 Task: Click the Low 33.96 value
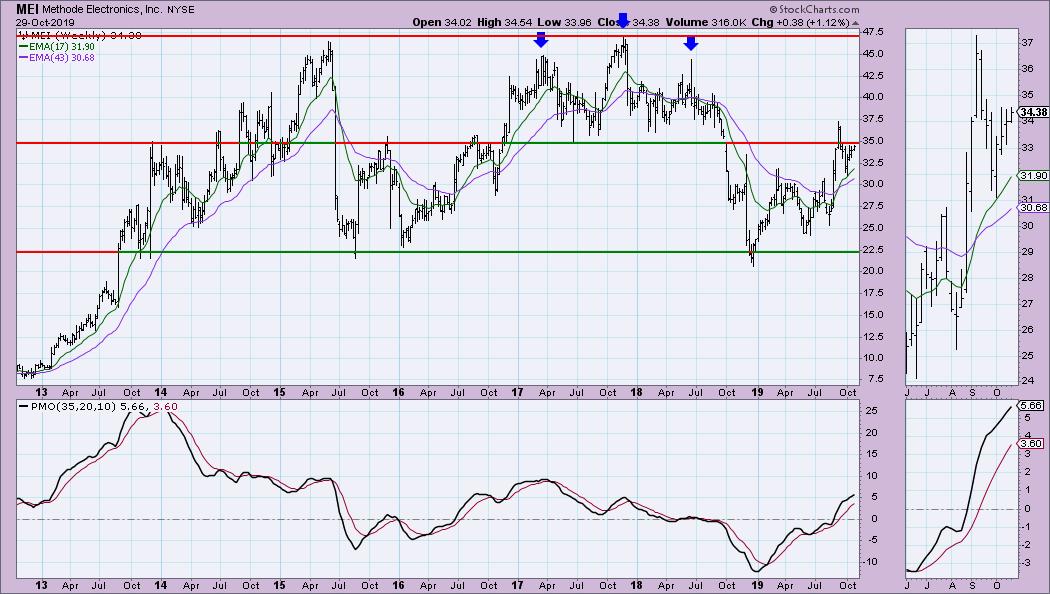(564, 22)
